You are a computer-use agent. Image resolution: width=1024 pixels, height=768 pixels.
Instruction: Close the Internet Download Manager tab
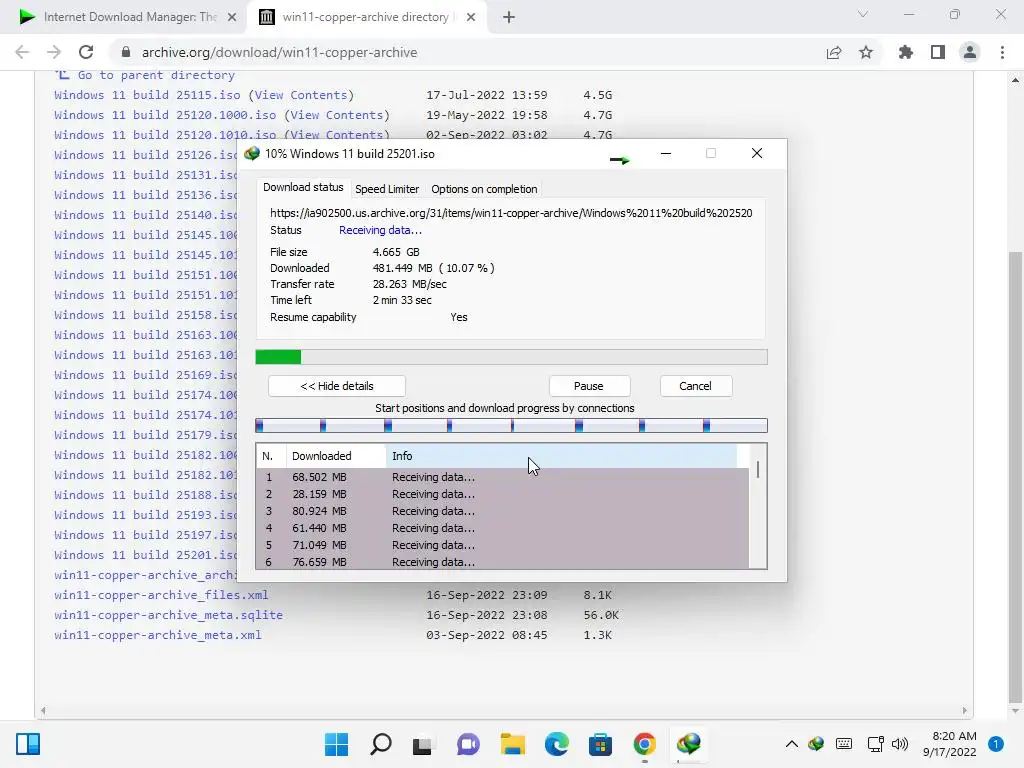pyautogui.click(x=232, y=17)
